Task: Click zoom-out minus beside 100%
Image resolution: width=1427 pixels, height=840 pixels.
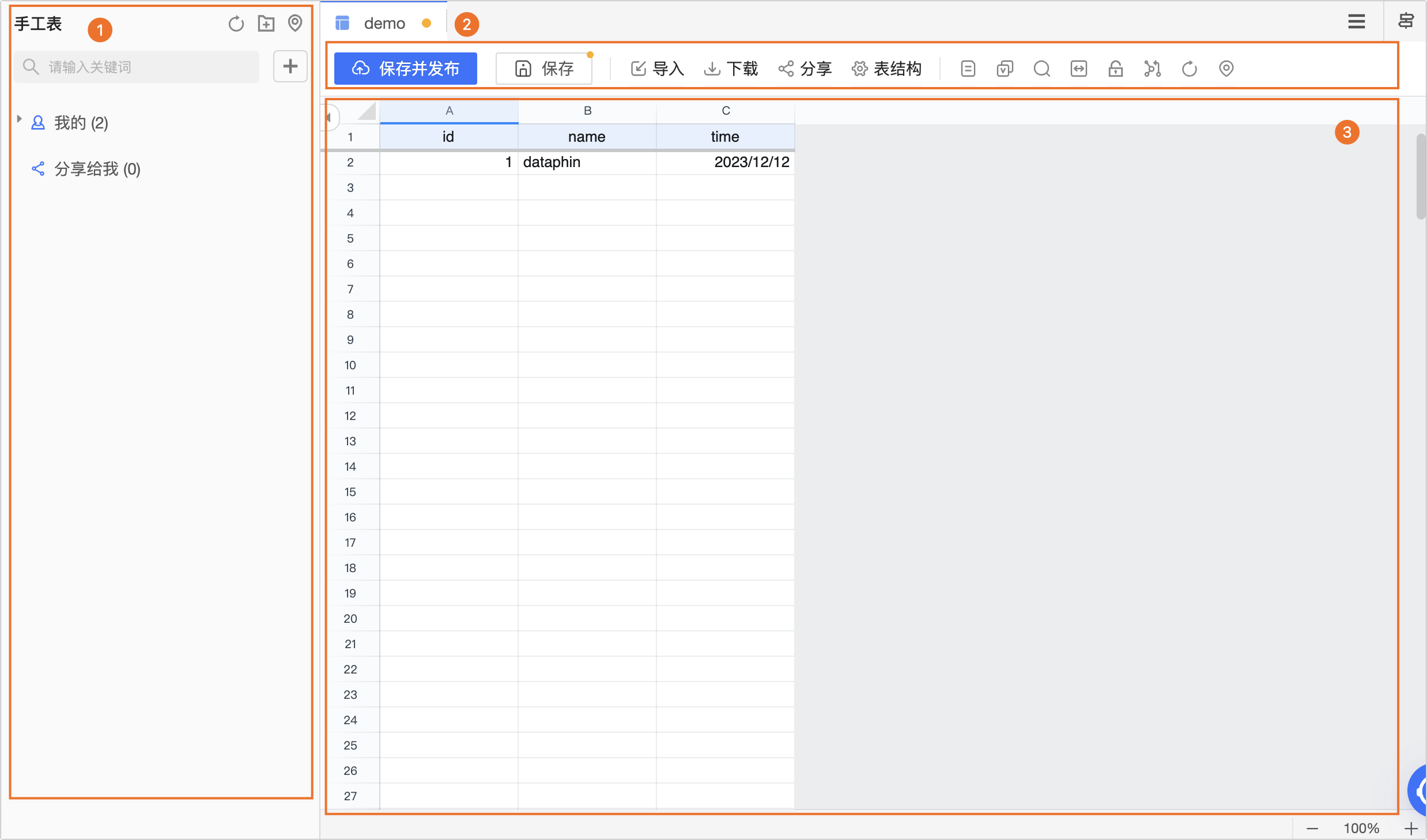Action: [1312, 828]
